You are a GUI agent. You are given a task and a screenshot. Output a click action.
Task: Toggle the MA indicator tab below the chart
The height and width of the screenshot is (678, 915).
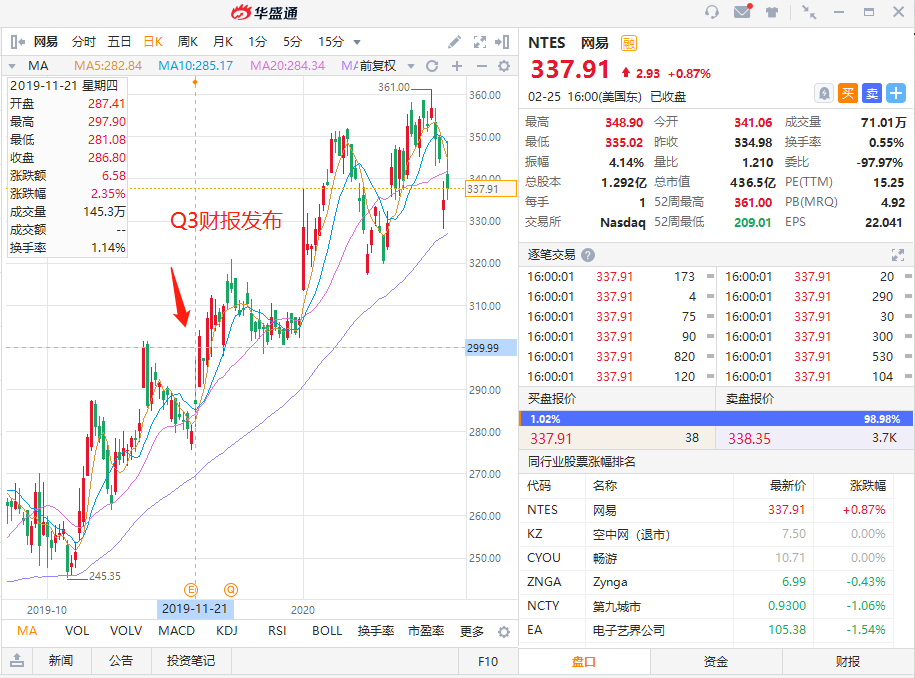[27, 631]
